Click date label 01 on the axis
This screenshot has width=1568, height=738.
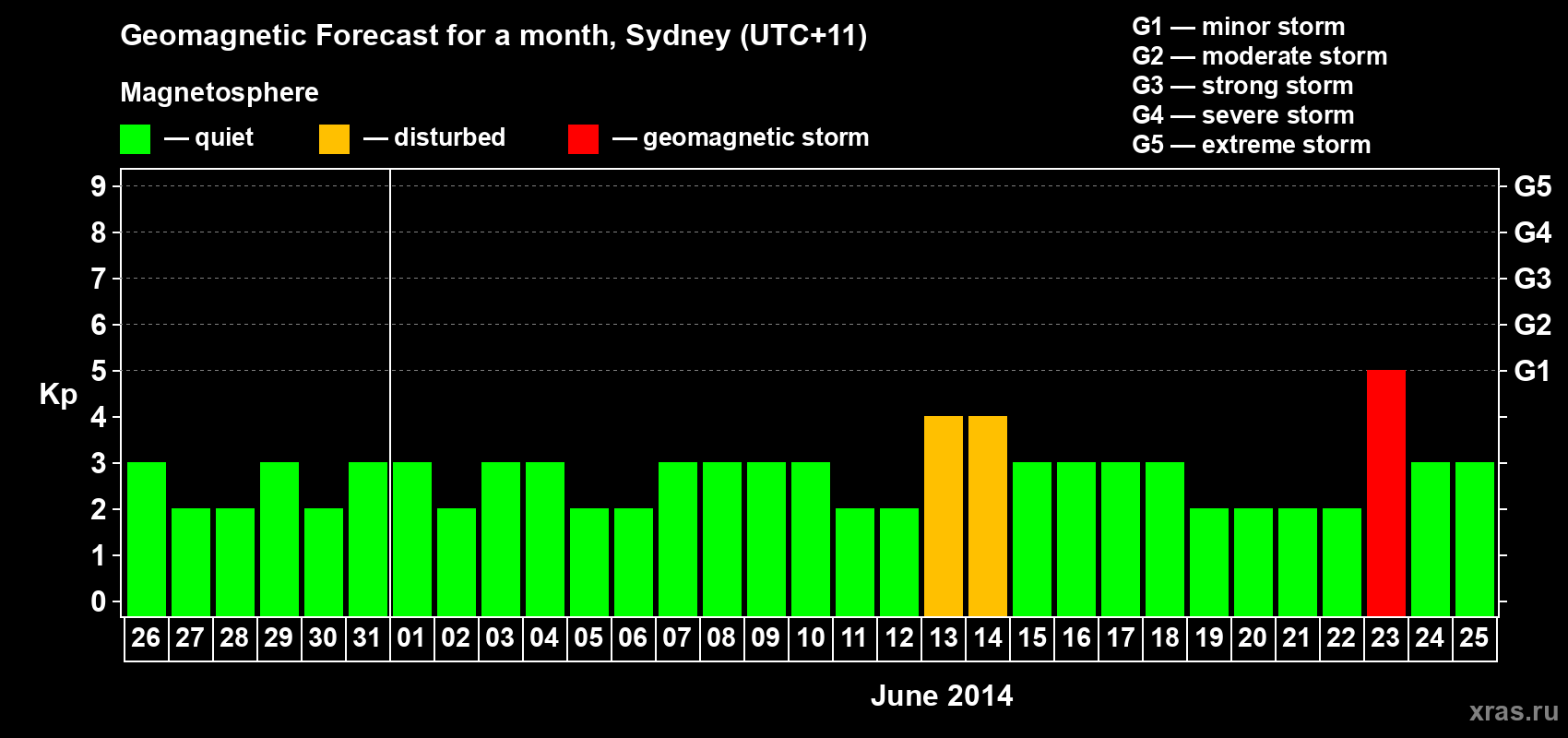coord(411,637)
